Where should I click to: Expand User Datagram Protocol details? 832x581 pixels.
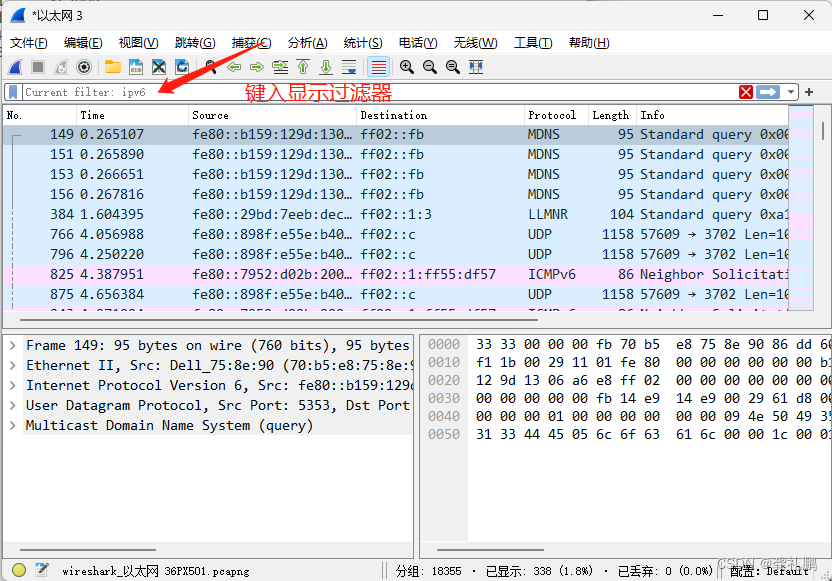tap(12, 405)
